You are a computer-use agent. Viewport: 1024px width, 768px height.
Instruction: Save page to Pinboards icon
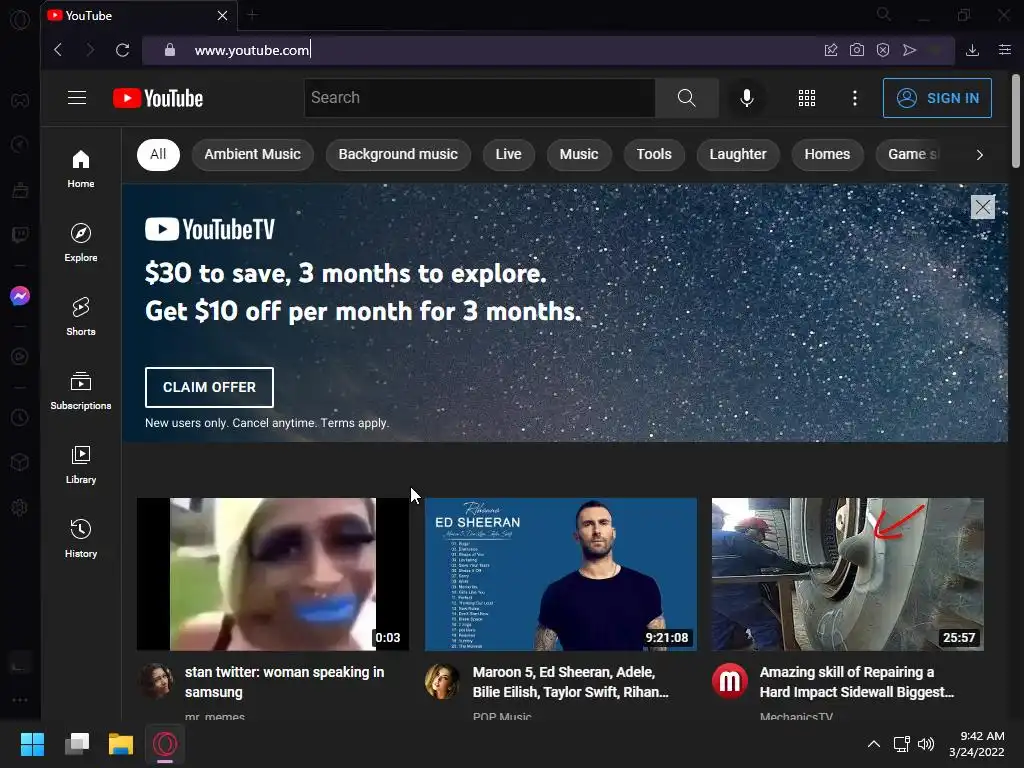pos(831,50)
